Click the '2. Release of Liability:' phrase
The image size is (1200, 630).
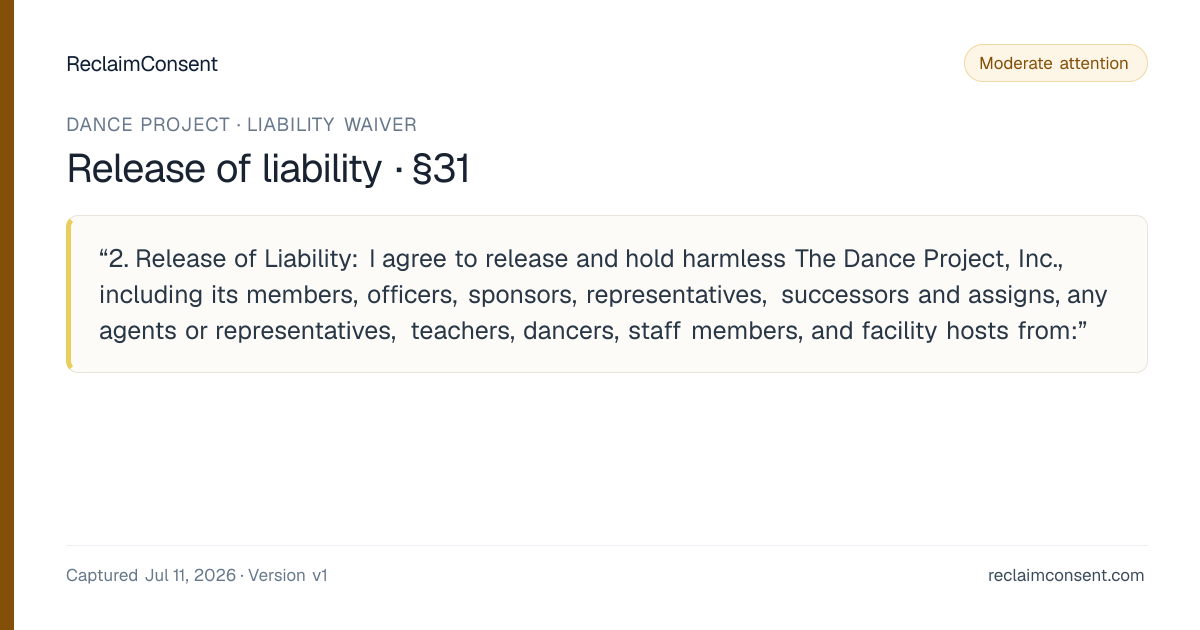click(228, 259)
